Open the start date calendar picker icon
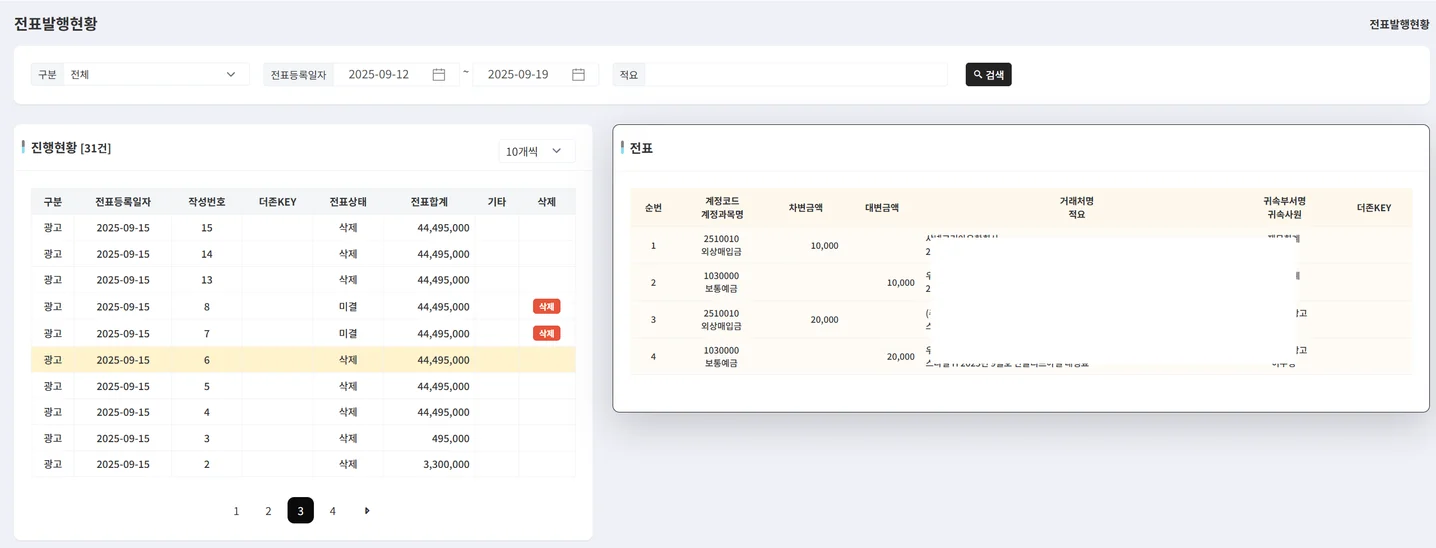The height and width of the screenshot is (548, 1436). [438, 74]
